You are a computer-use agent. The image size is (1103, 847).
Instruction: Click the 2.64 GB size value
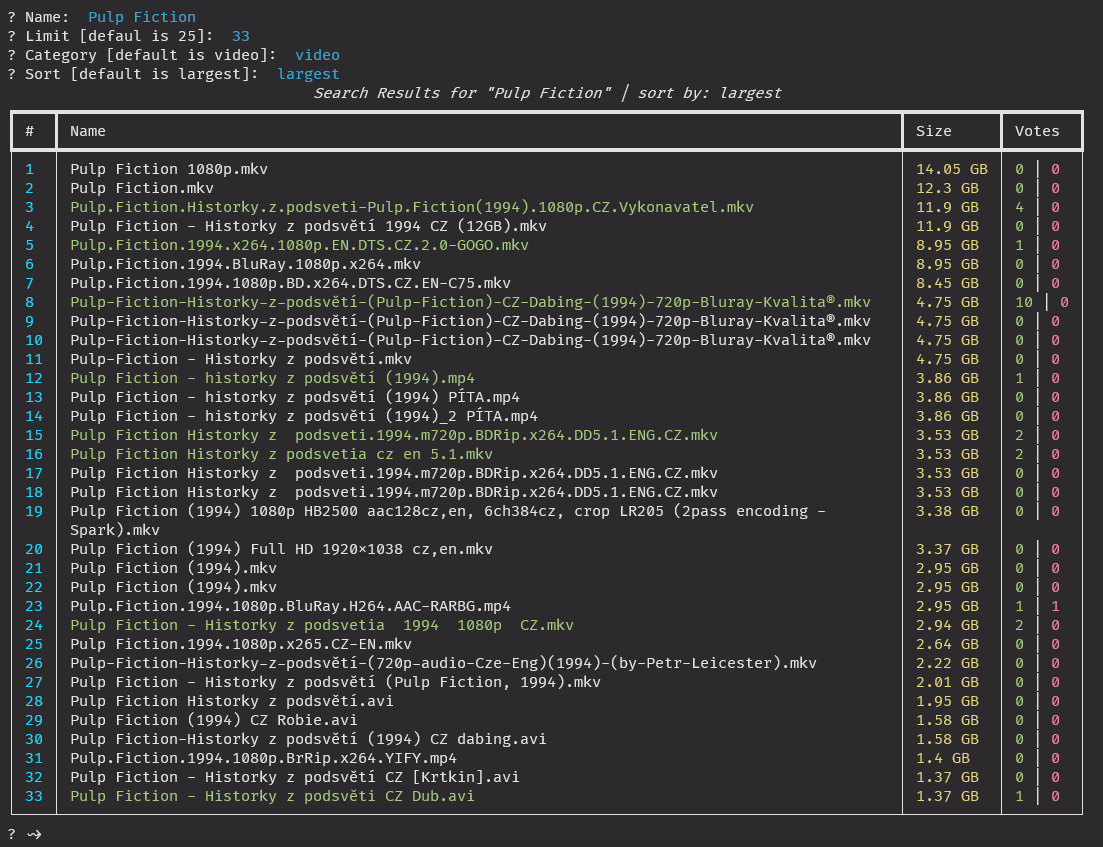[947, 644]
